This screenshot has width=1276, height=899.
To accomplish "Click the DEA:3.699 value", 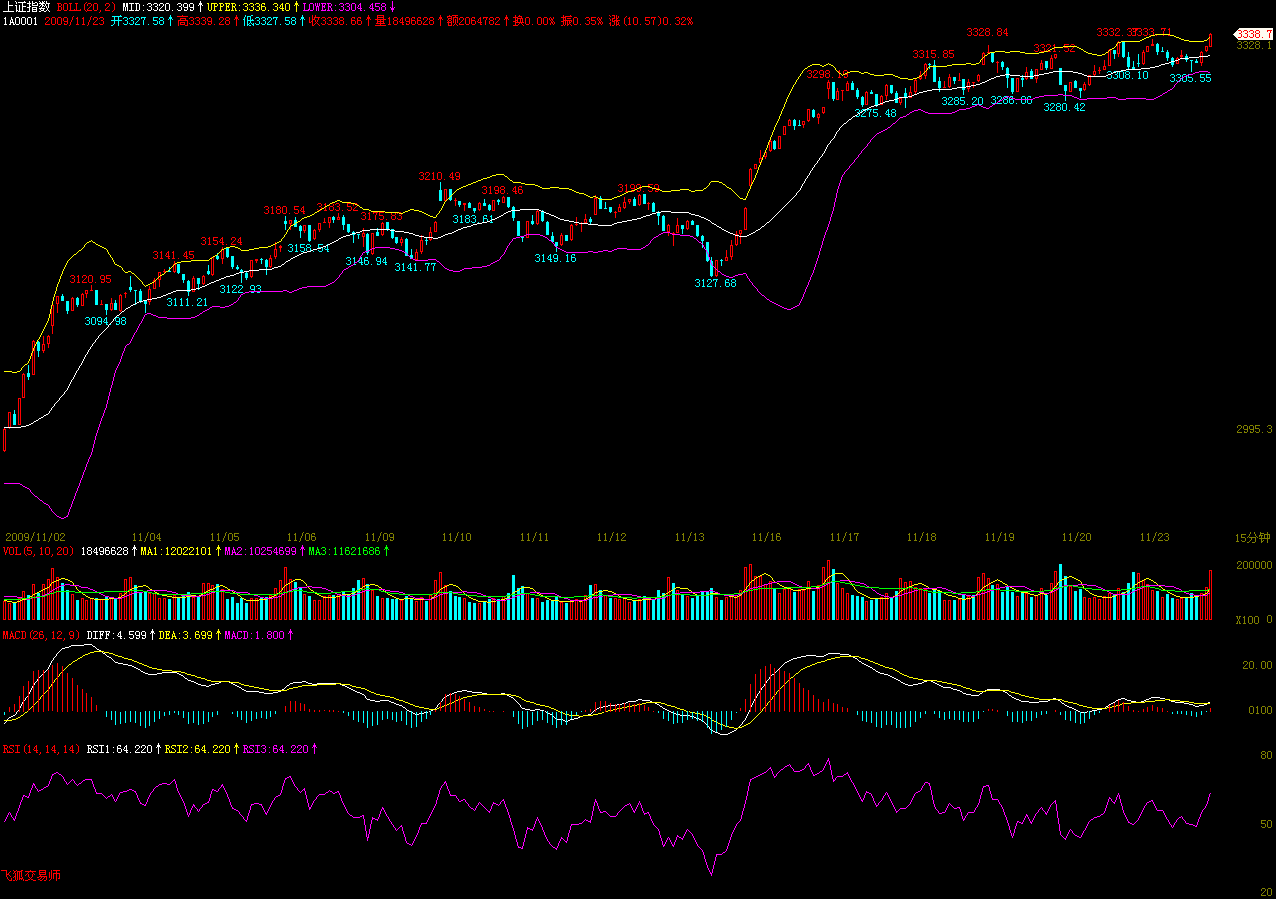I will 184,635.
